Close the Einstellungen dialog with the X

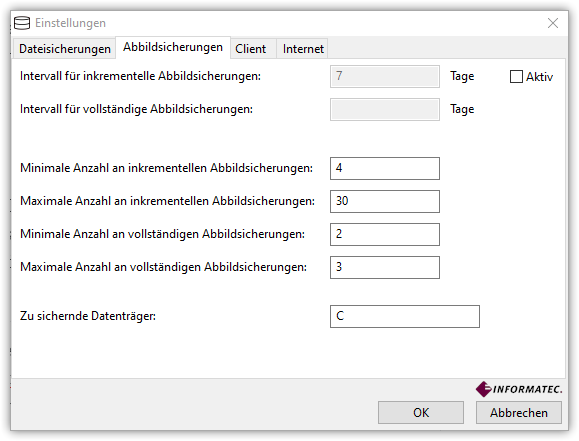pos(553,23)
